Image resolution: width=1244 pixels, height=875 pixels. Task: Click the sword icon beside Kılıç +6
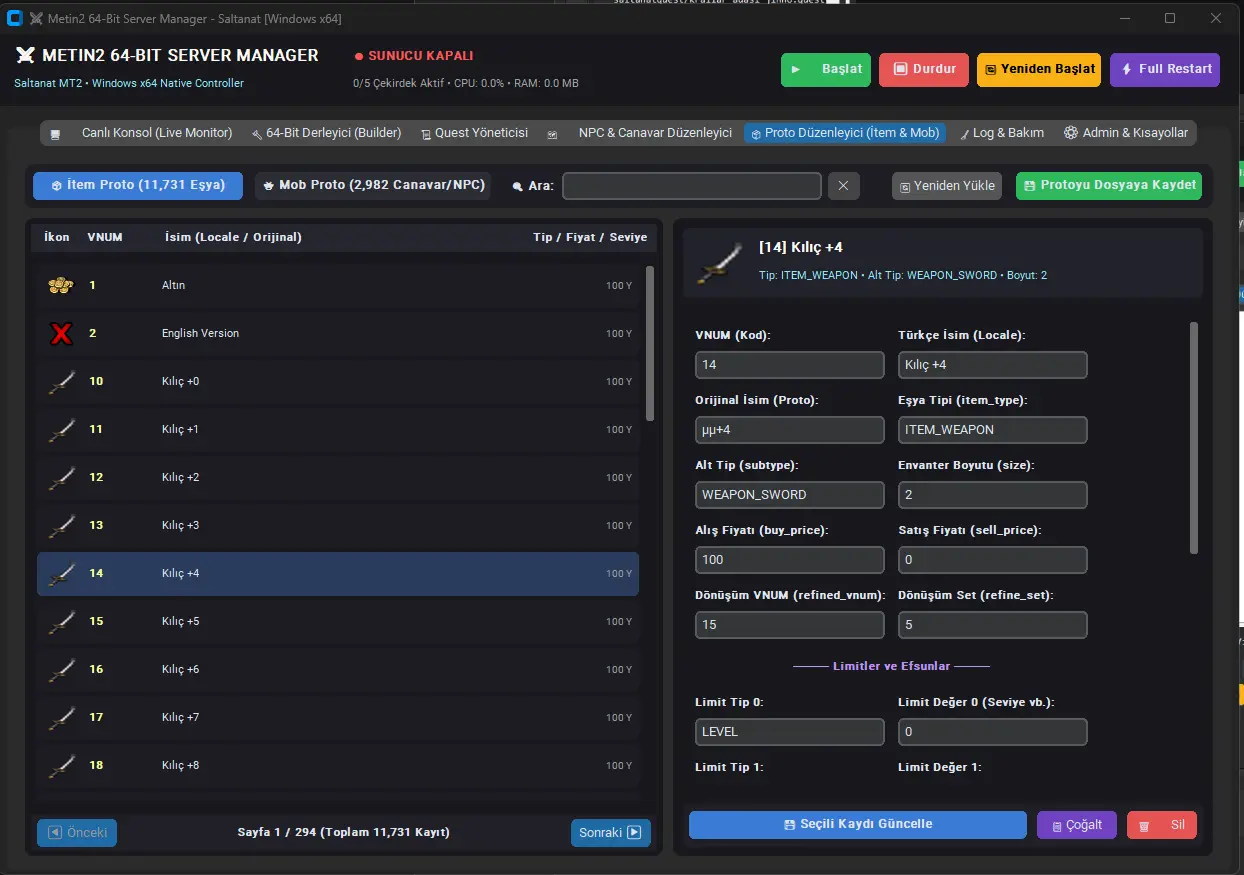[61, 670]
